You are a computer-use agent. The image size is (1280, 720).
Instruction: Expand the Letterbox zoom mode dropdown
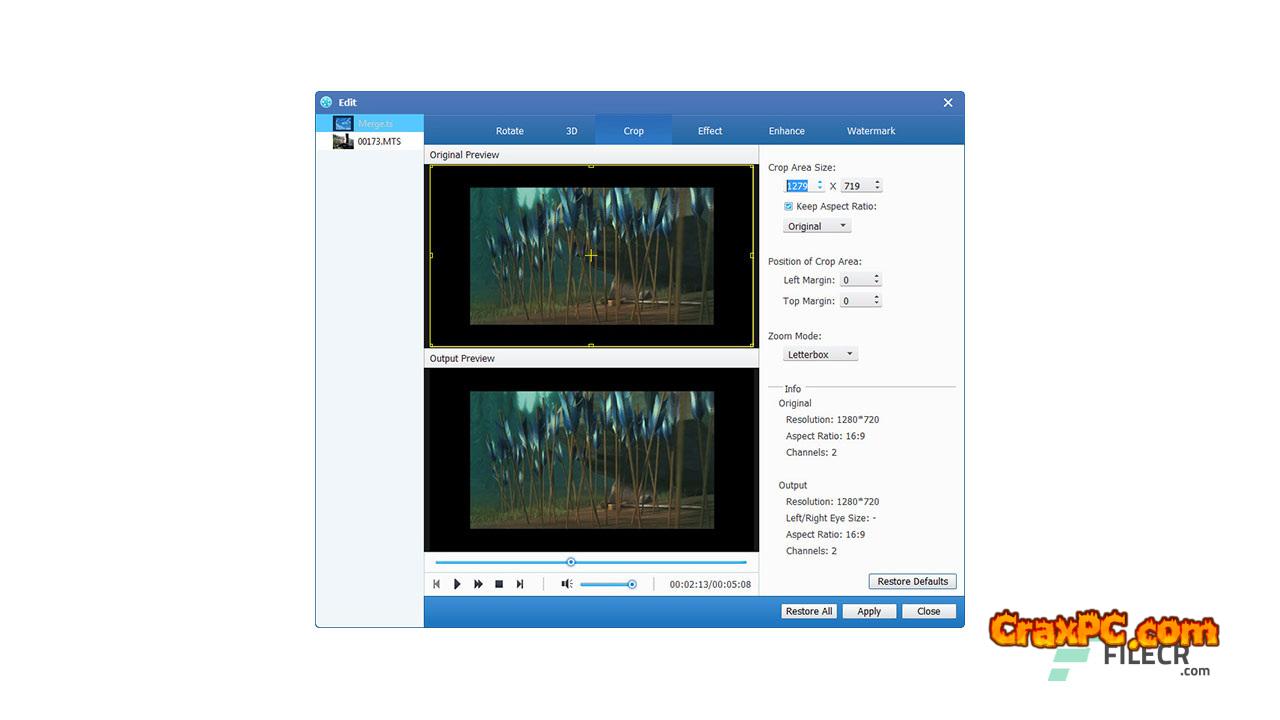[820, 354]
